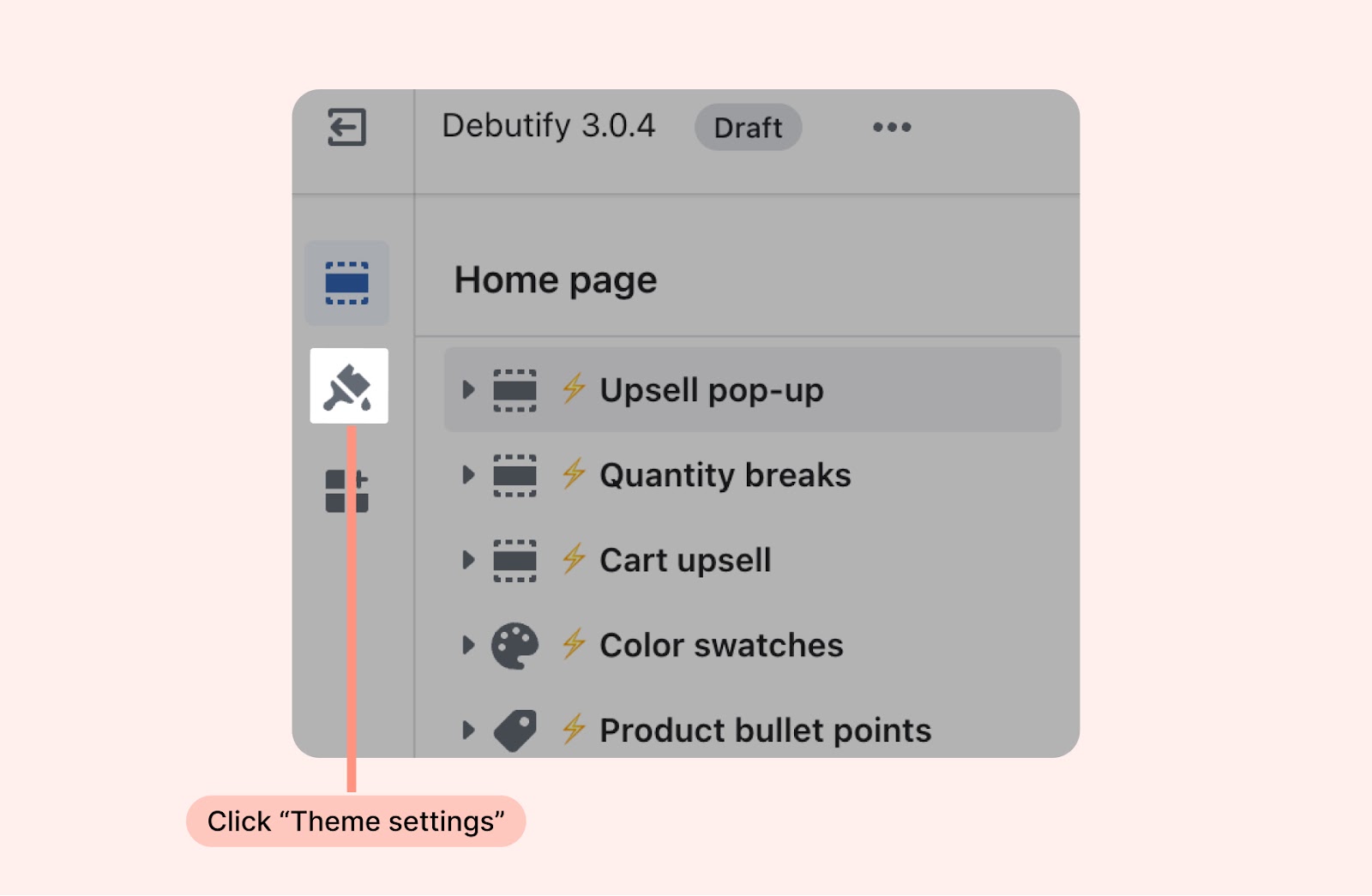Click the Debutify 3.0.4 theme name
The height and width of the screenshot is (896, 1372).
(548, 126)
